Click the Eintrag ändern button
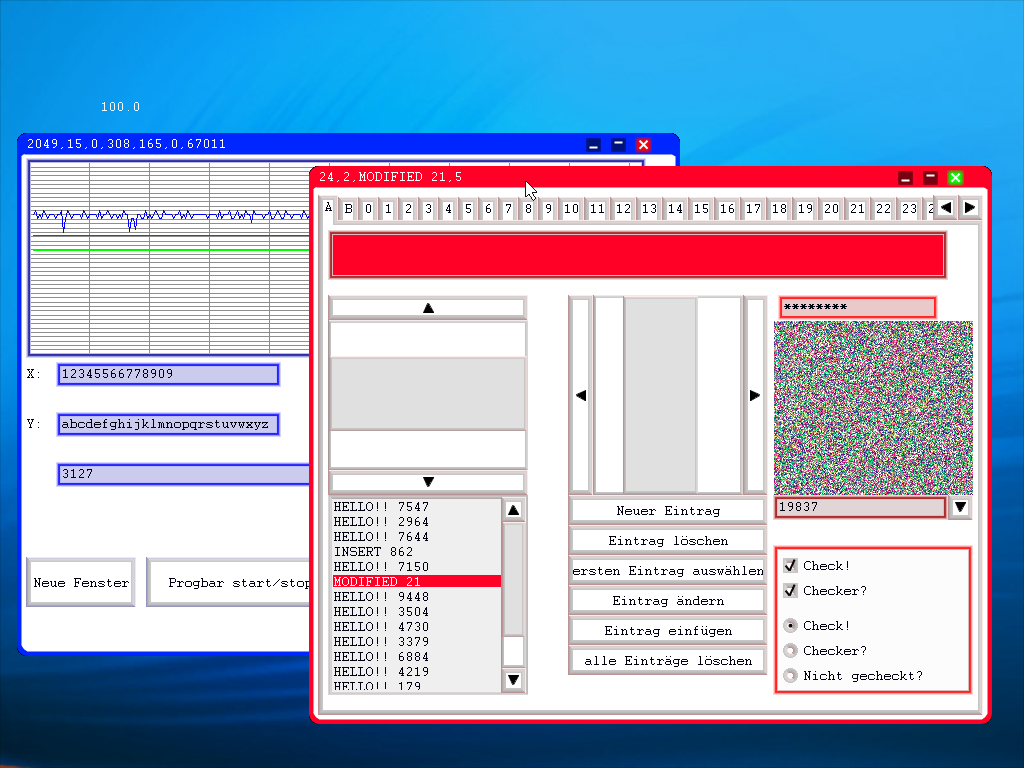Image resolution: width=1024 pixels, height=768 pixels. pos(667,601)
